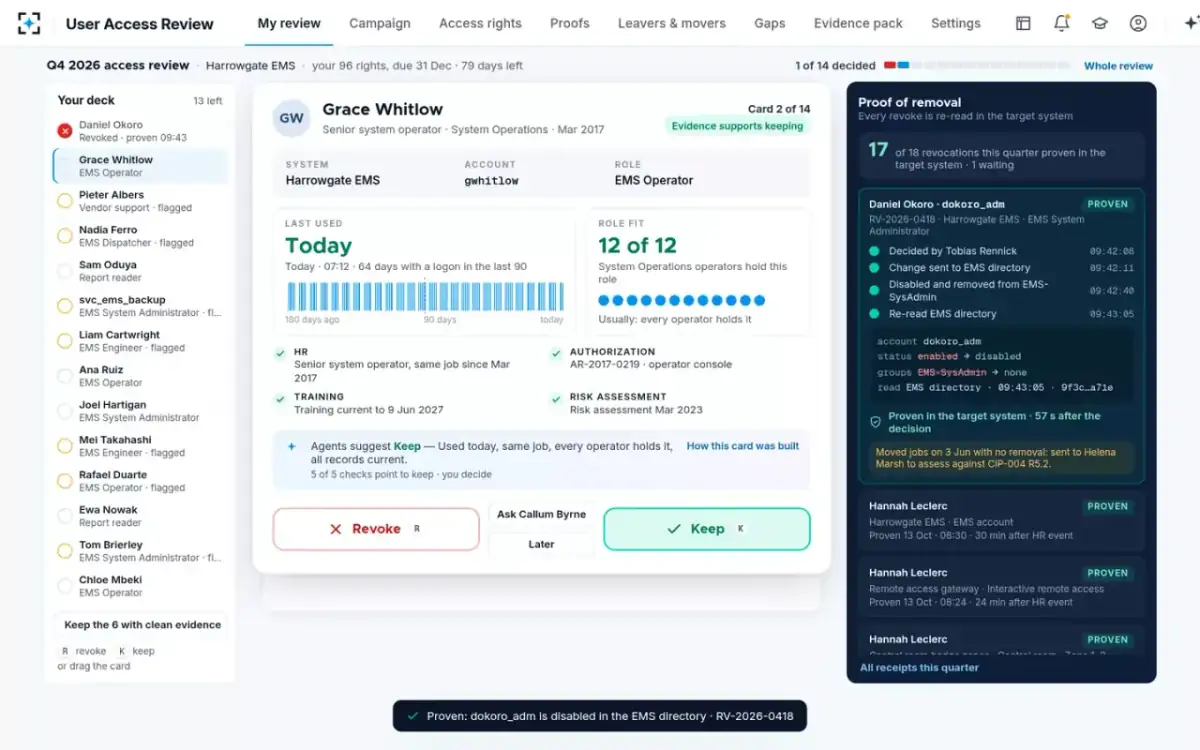
Task: Open Hannah Leclerc Harrowgate EMS account receipt
Action: pos(1001,520)
